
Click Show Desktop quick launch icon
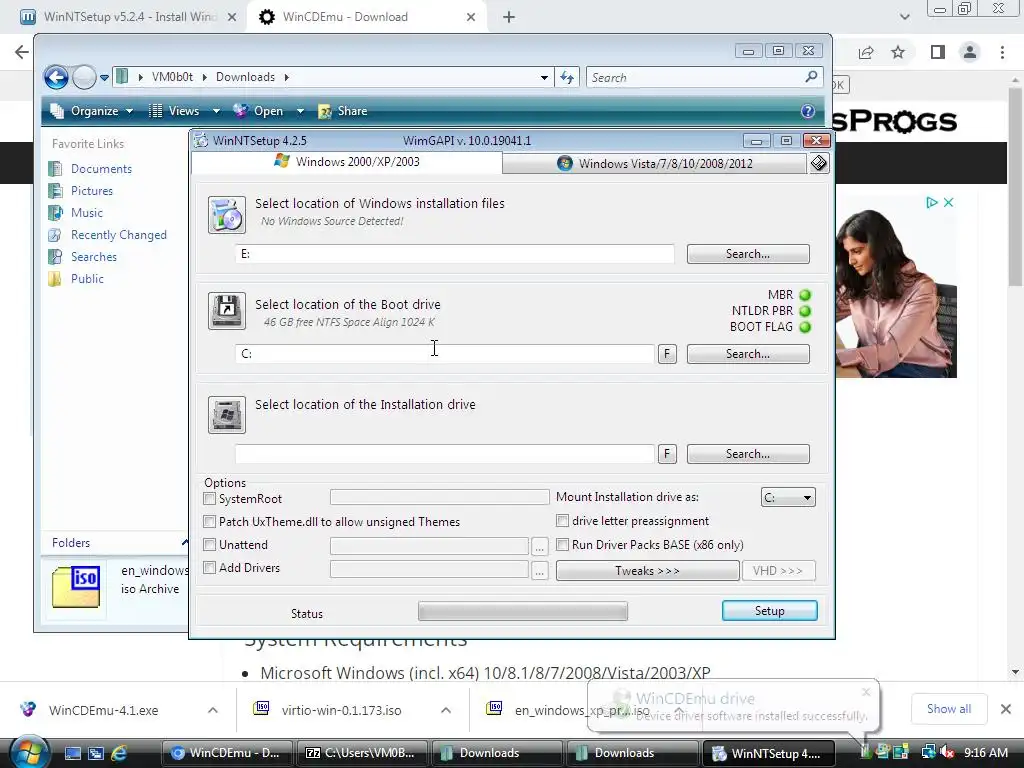tap(72, 753)
